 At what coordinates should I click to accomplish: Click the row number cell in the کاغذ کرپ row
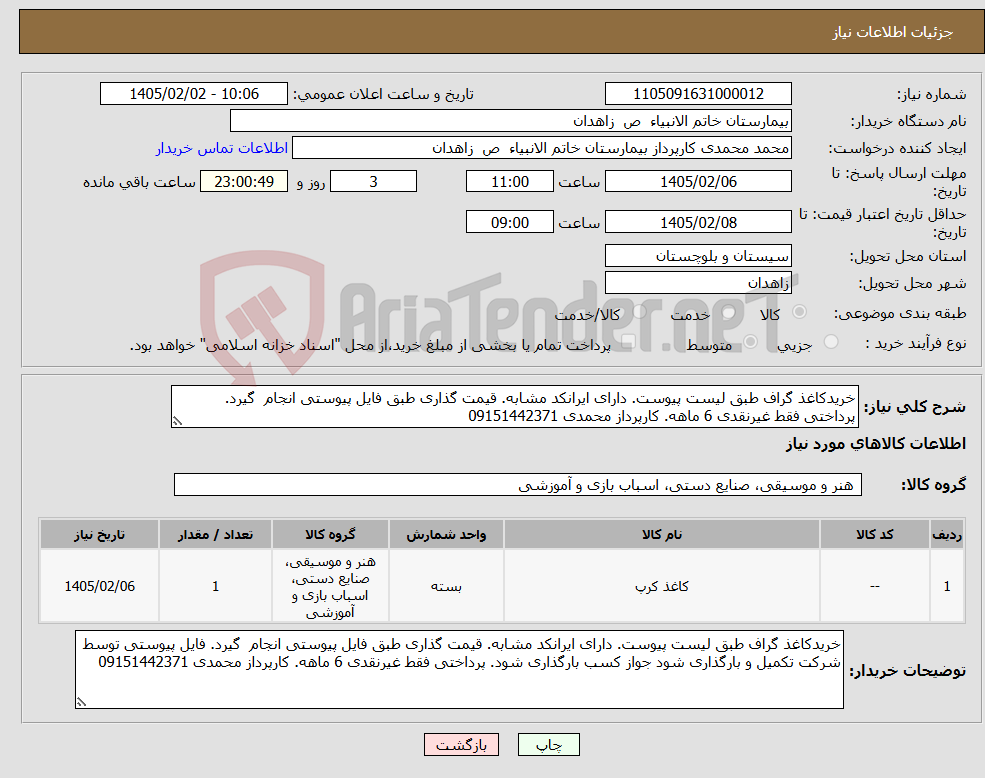[x=947, y=586]
